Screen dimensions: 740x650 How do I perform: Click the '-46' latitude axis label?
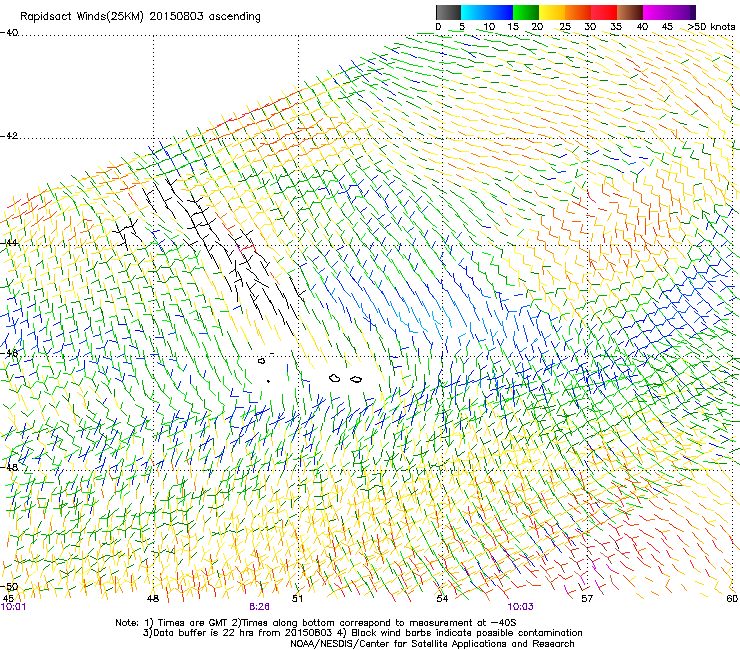(9, 353)
